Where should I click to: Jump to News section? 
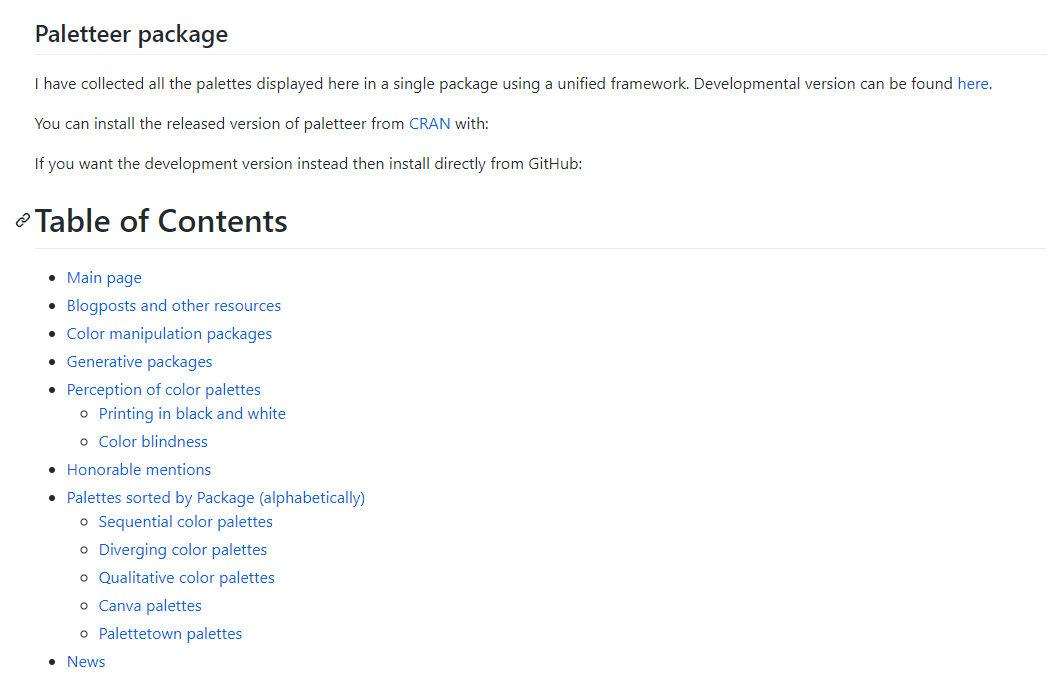(x=86, y=662)
